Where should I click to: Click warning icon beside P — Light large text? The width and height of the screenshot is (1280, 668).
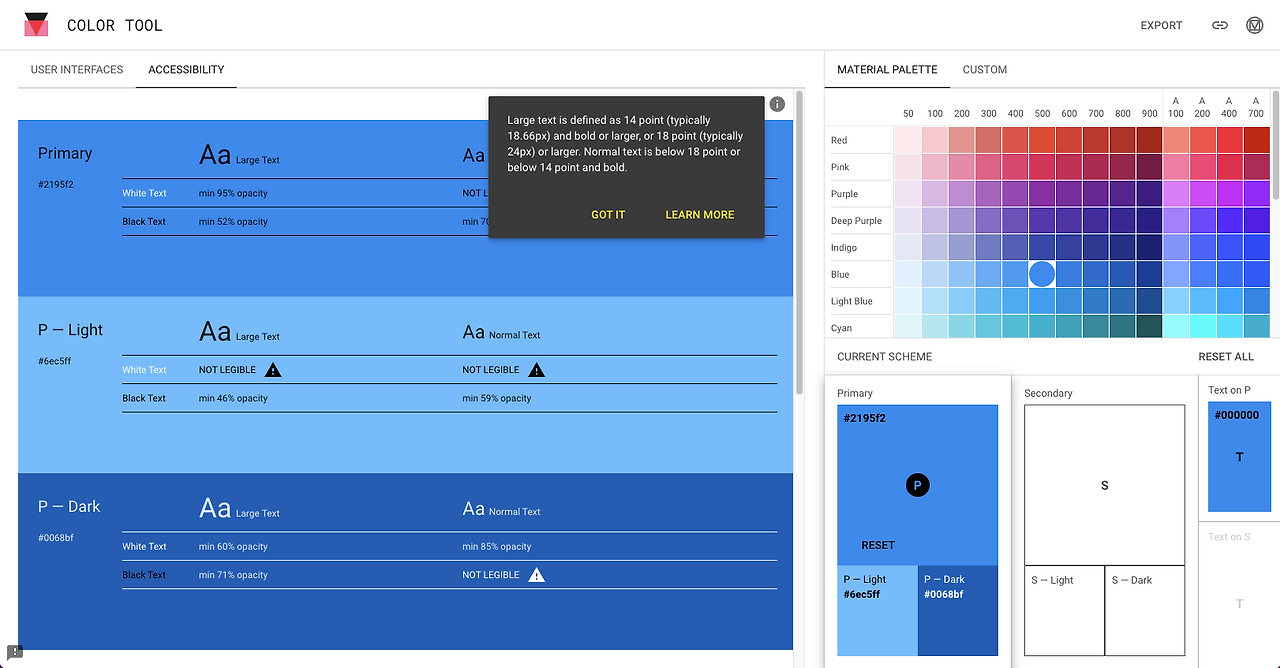coord(273,370)
